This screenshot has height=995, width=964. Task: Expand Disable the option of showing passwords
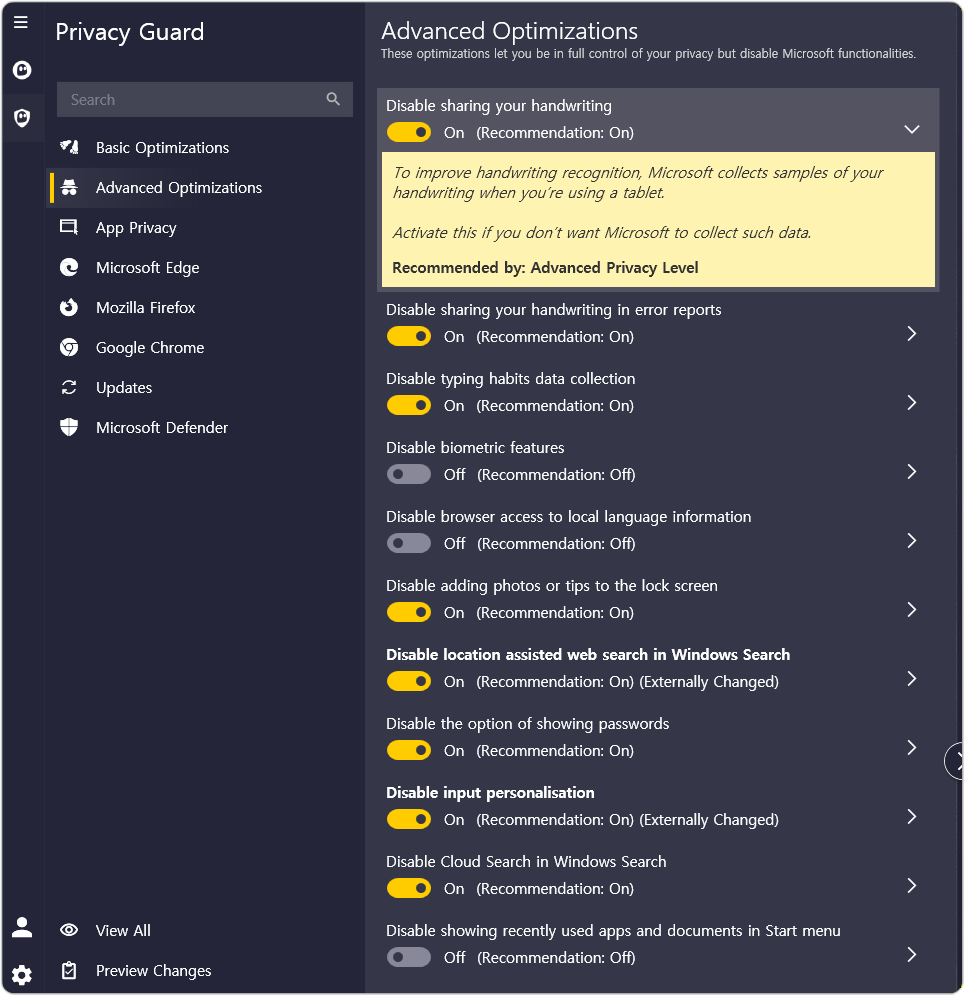pyautogui.click(x=911, y=747)
